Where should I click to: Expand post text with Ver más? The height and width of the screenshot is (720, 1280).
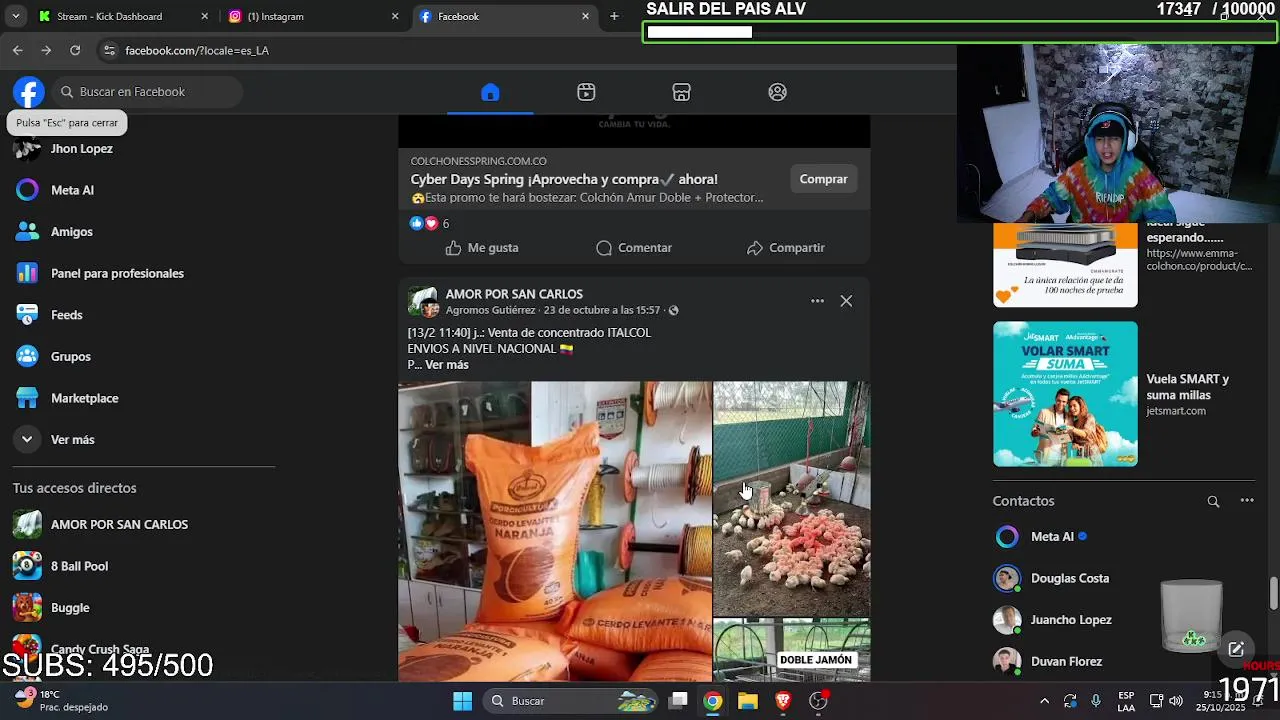(446, 365)
